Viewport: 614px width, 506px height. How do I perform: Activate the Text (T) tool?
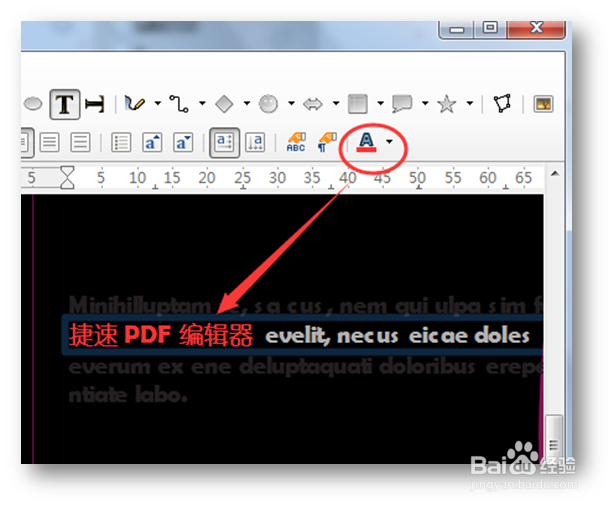point(65,104)
